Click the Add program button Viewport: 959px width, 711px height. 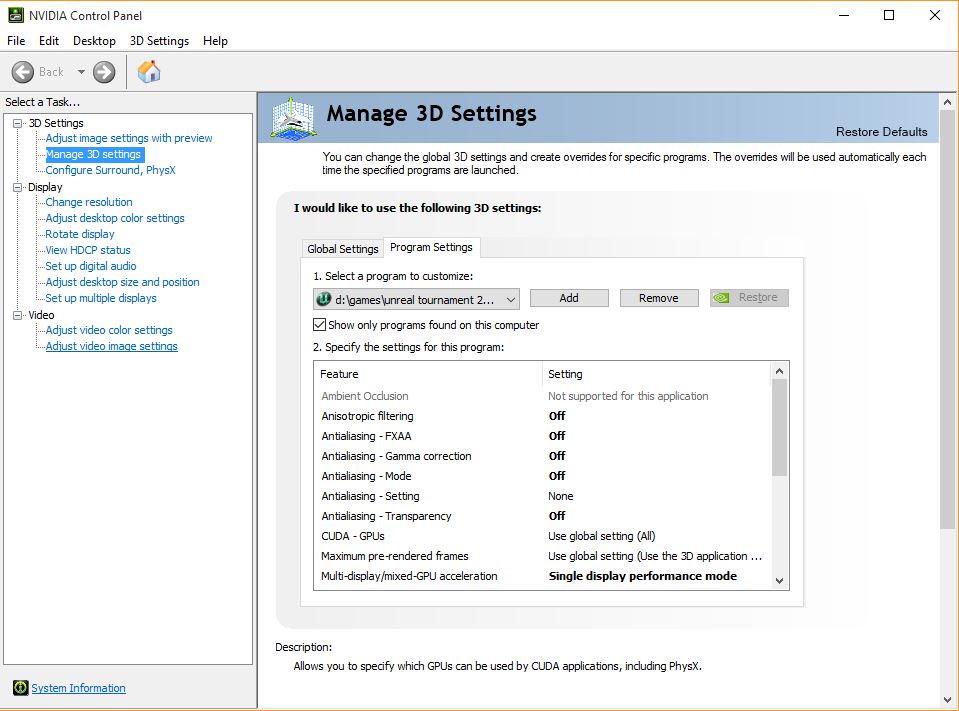click(569, 298)
